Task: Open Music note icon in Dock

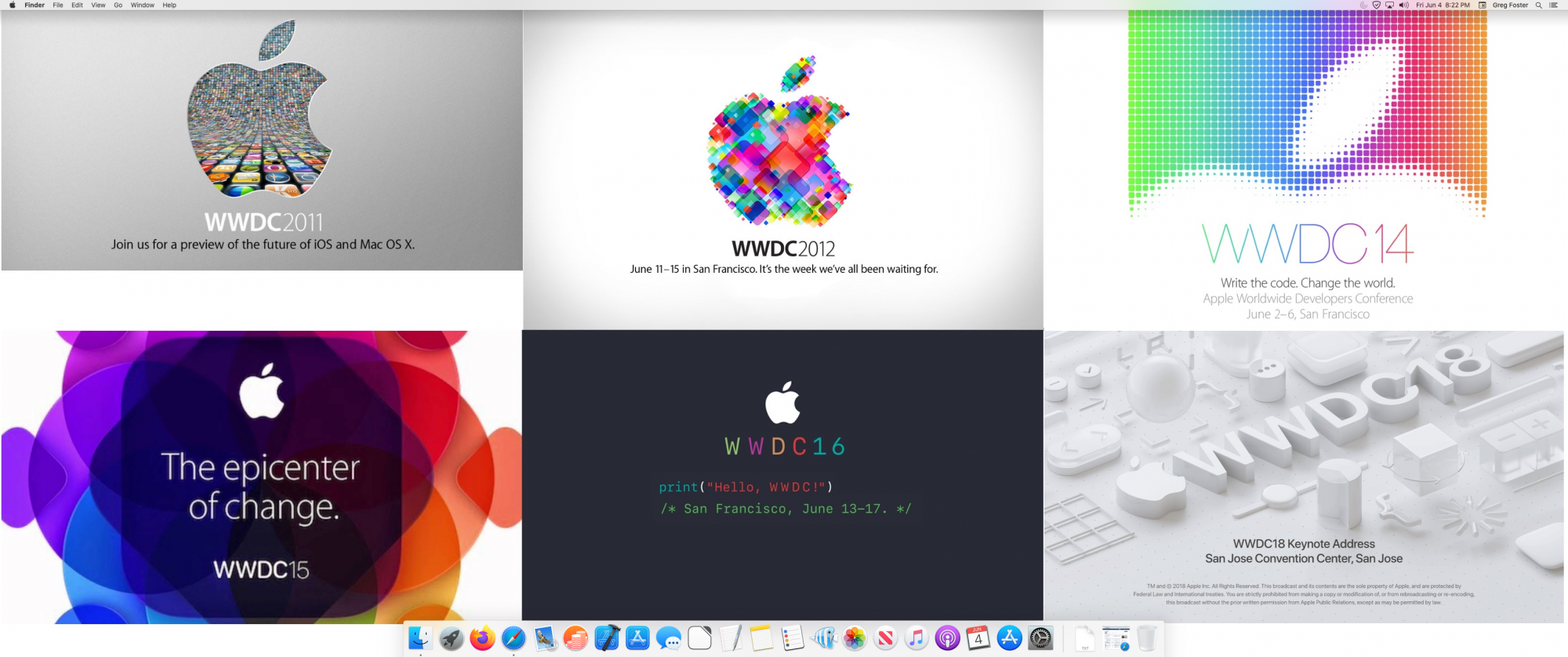Action: click(916, 638)
